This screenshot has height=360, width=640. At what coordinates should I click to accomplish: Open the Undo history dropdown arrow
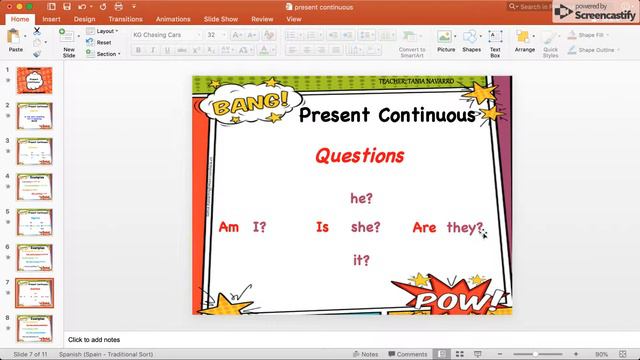(x=91, y=7)
